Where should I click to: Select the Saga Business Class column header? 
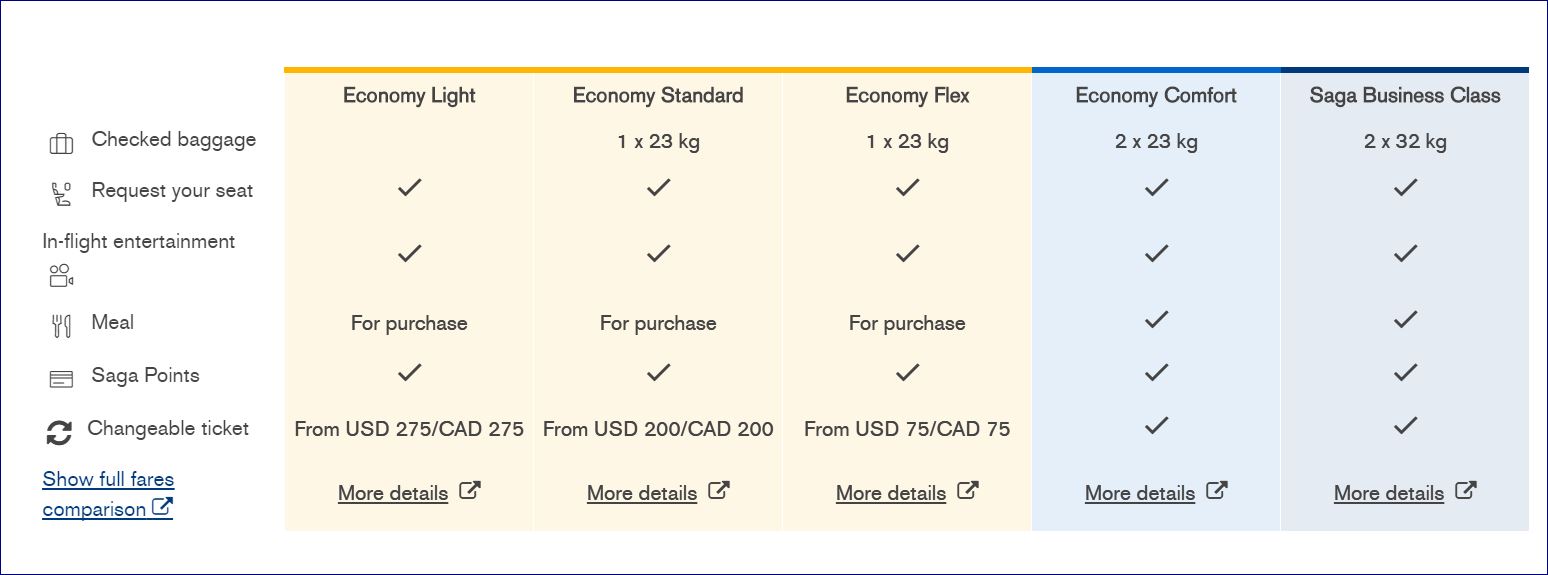pyautogui.click(x=1405, y=96)
